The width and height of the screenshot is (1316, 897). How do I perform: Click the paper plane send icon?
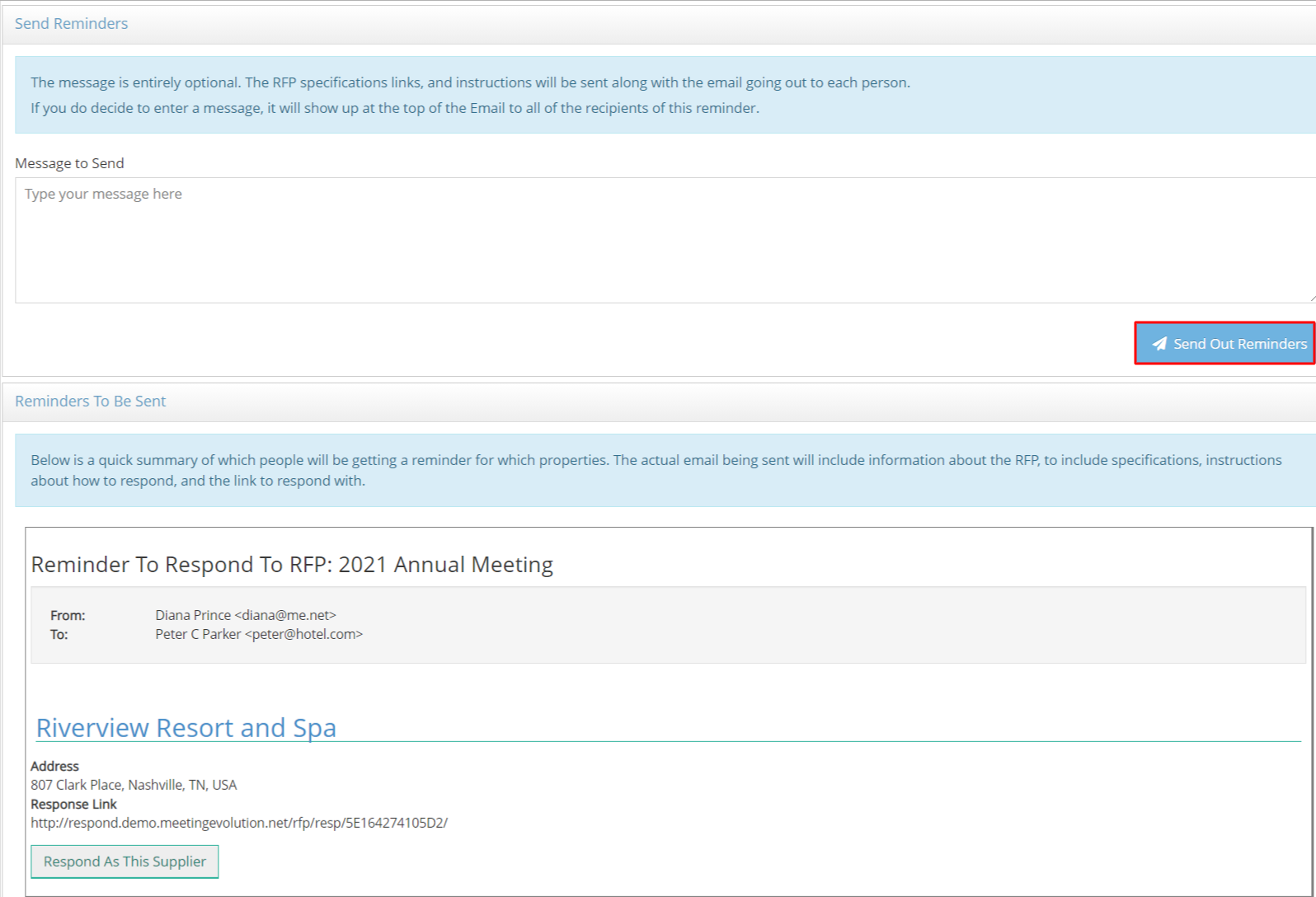point(1159,344)
